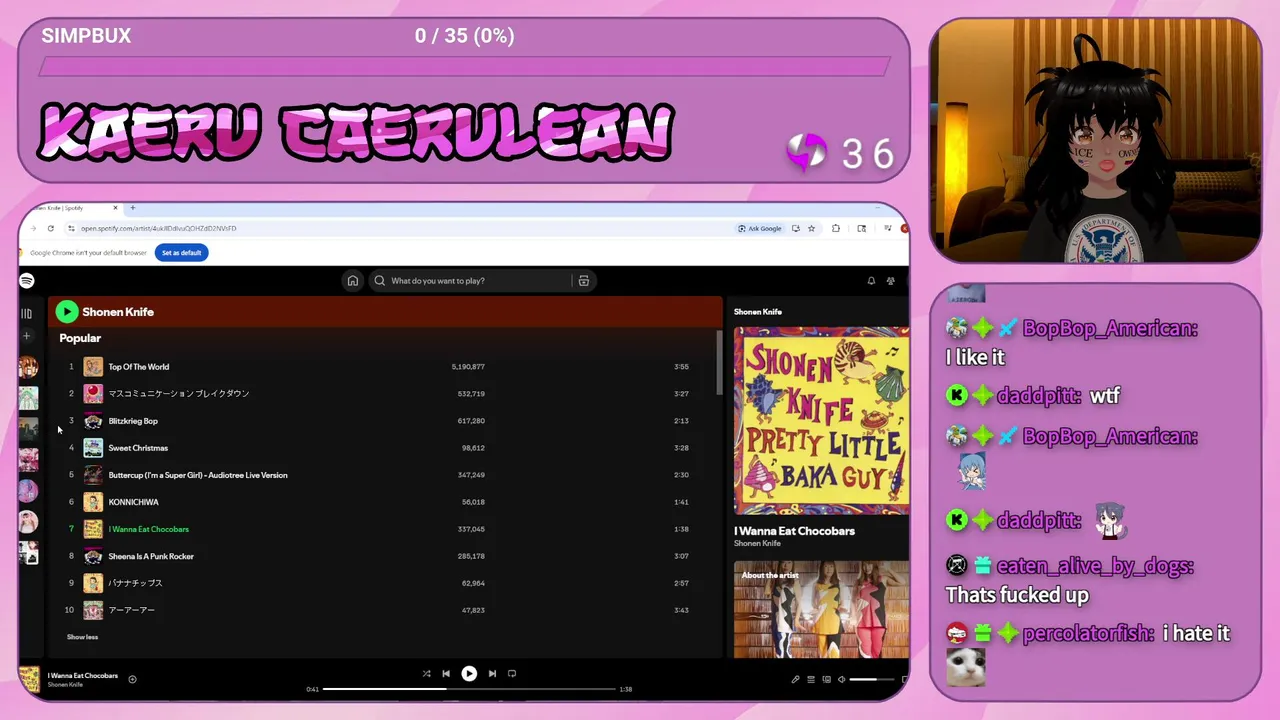Adjust the volume slider
The height and width of the screenshot is (720, 1280).
pos(871,680)
